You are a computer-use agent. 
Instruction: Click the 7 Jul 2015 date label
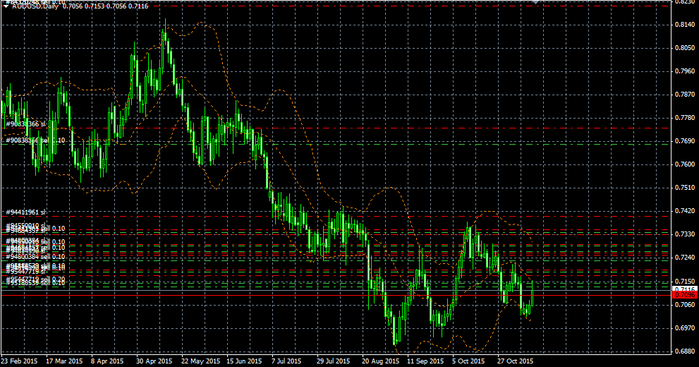pyautogui.click(x=286, y=361)
